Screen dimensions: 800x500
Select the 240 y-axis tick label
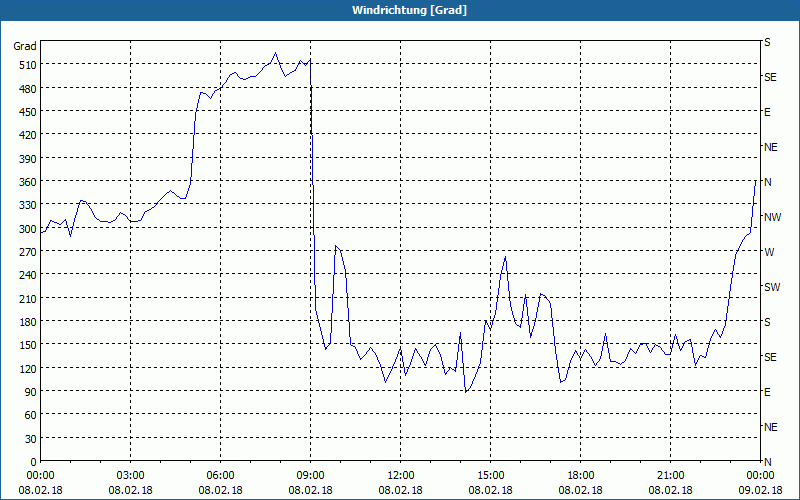click(x=28, y=274)
